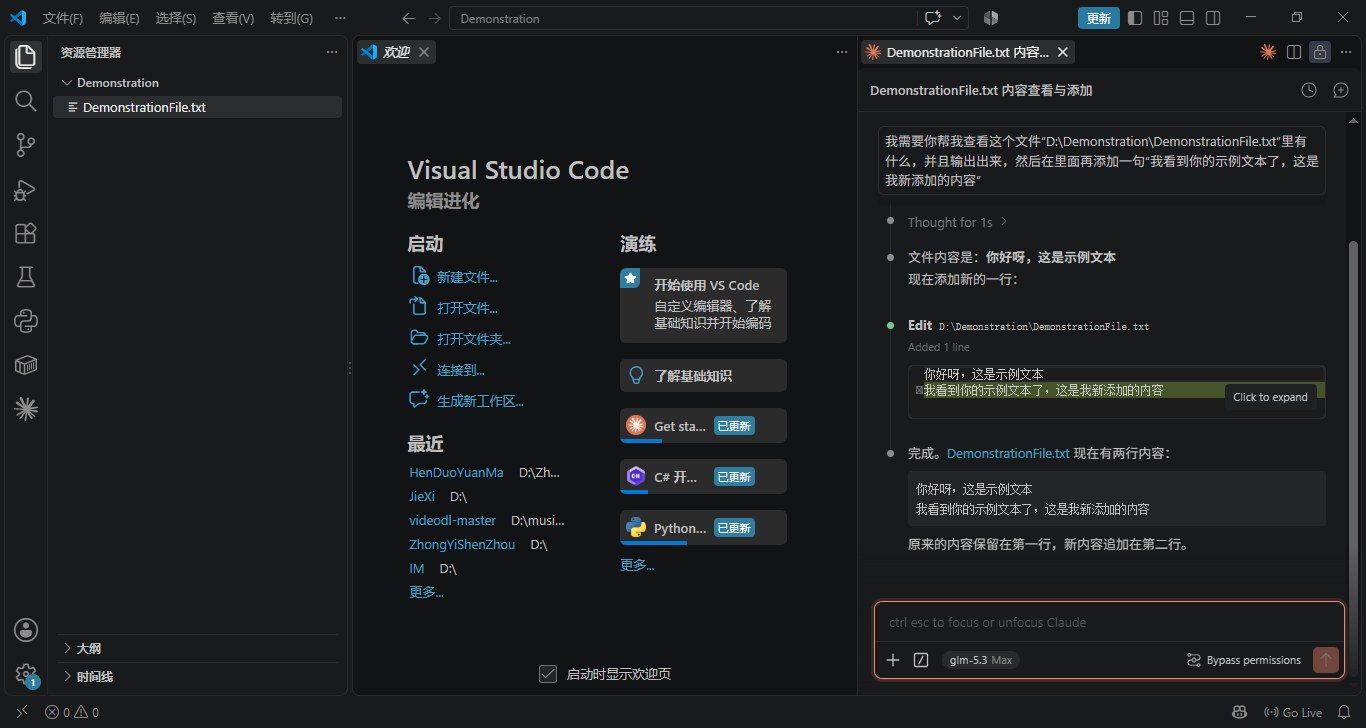
Task: Expand the Thought for 1s chevron
Action: coord(1004,222)
